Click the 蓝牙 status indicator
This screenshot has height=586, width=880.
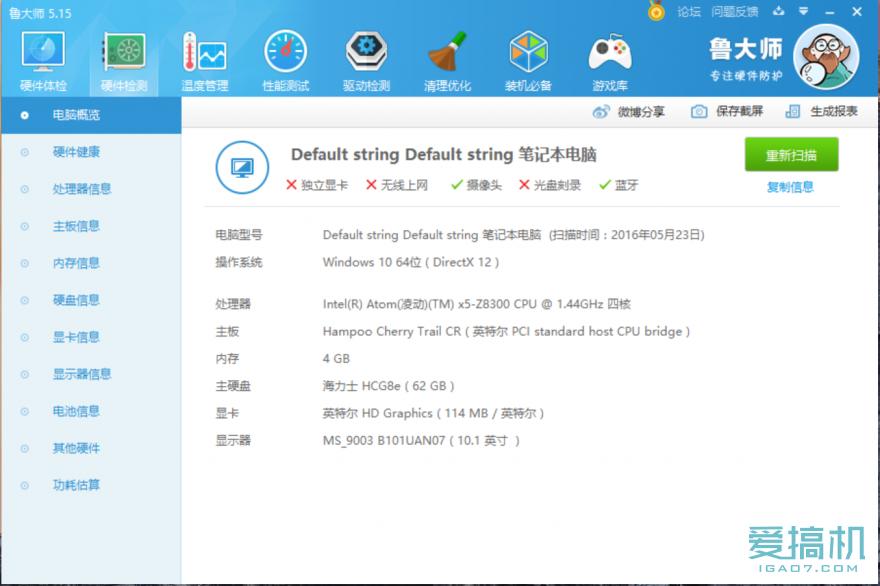pyautogui.click(x=618, y=185)
